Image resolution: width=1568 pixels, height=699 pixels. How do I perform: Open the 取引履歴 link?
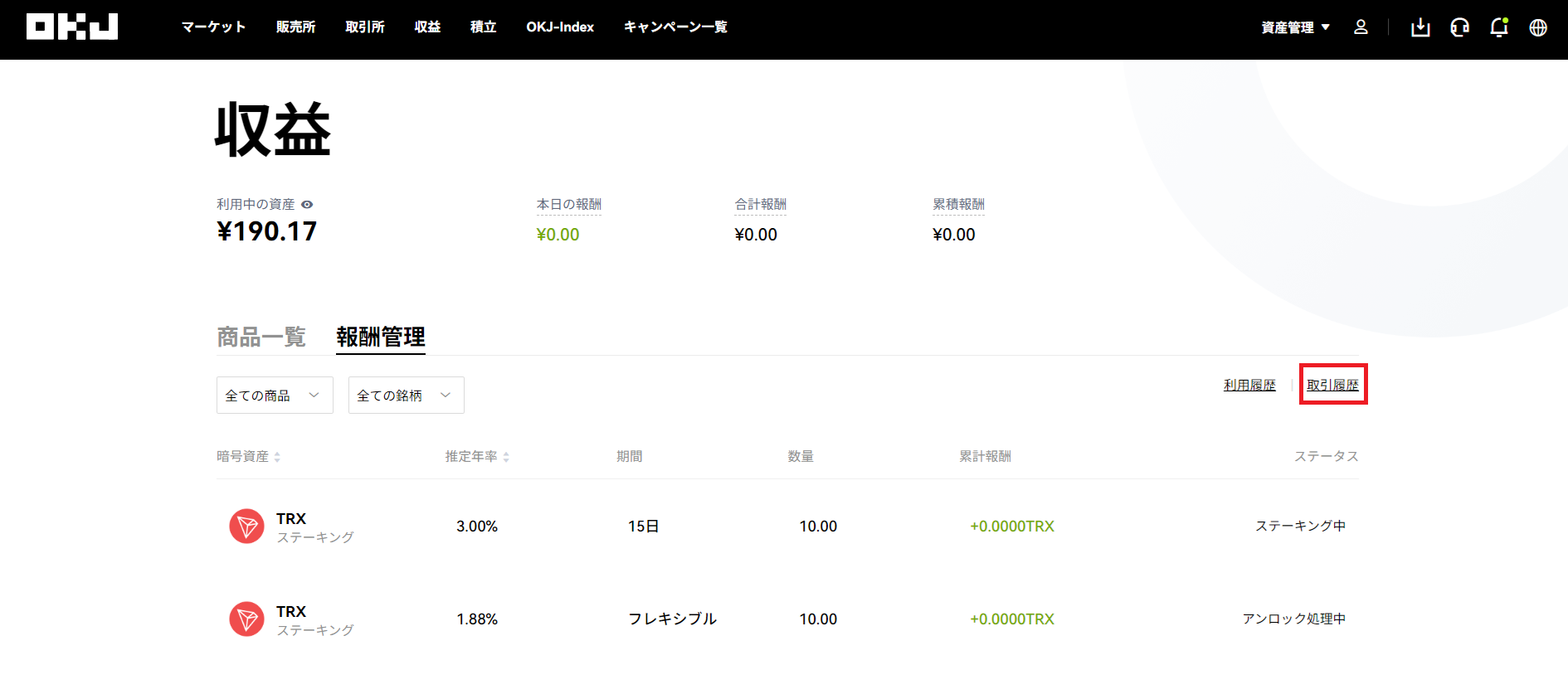pyautogui.click(x=1333, y=385)
